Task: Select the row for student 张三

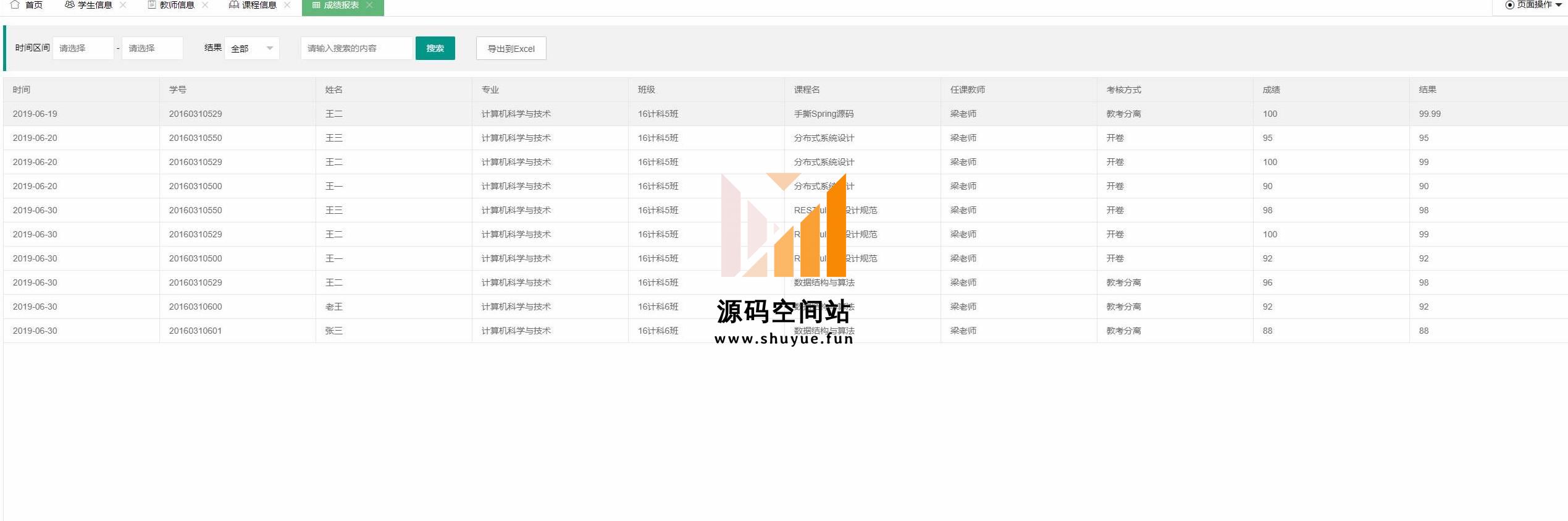Action: pos(333,331)
